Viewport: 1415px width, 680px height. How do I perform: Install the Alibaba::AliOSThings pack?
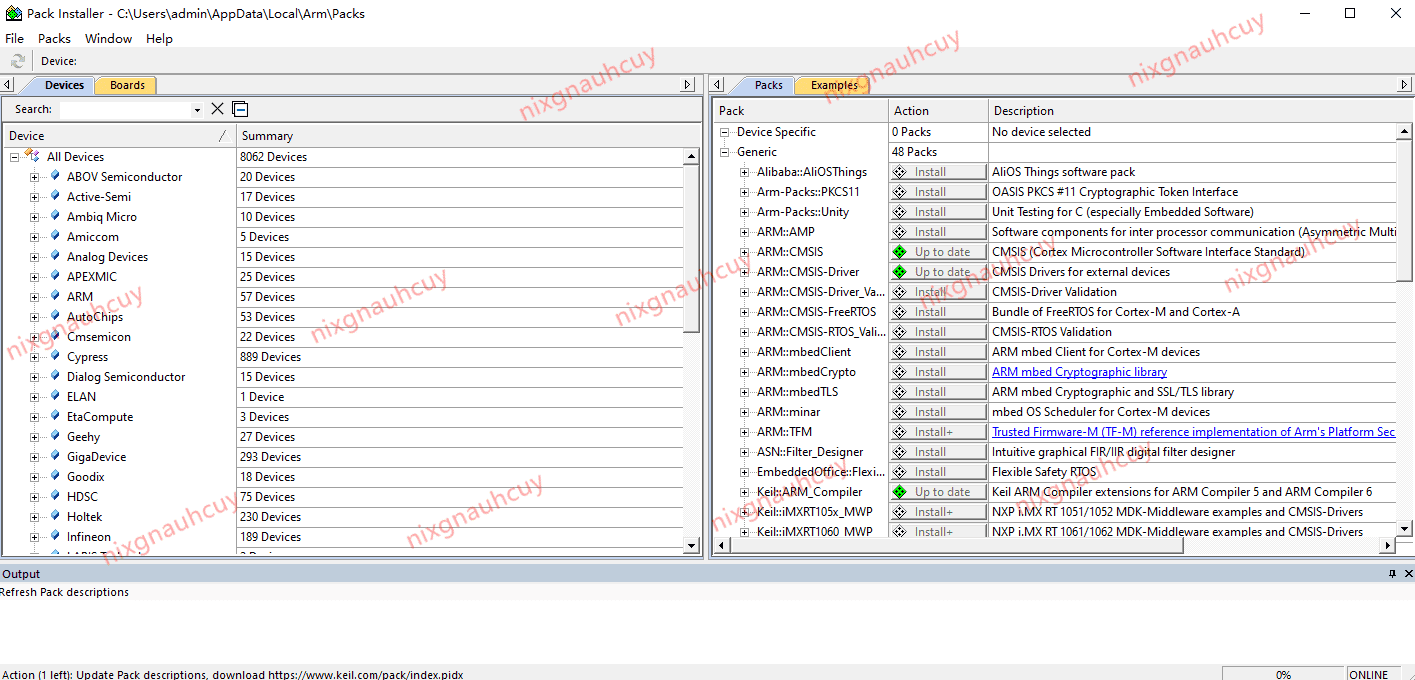click(x=938, y=172)
